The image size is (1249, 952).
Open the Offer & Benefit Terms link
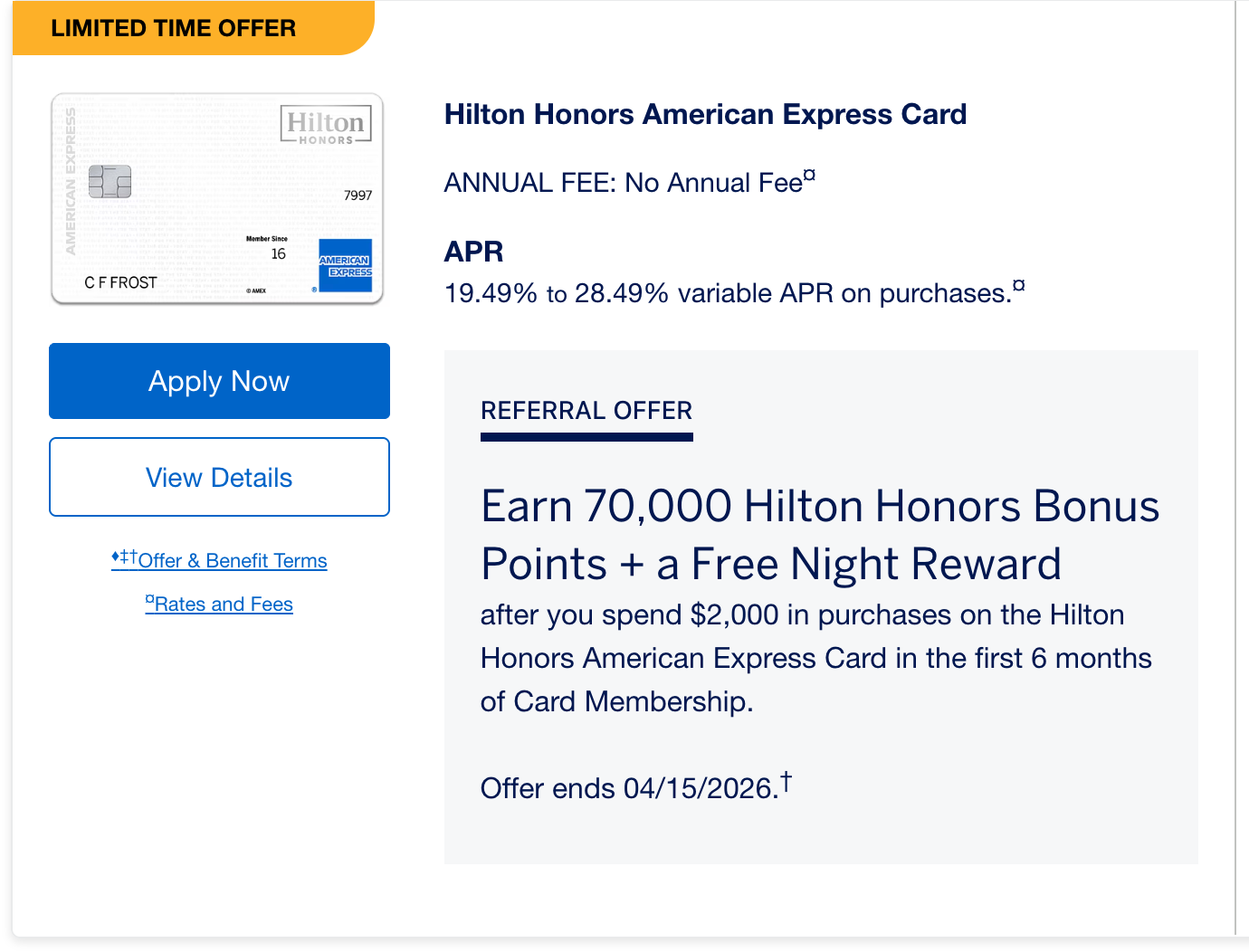click(x=233, y=561)
